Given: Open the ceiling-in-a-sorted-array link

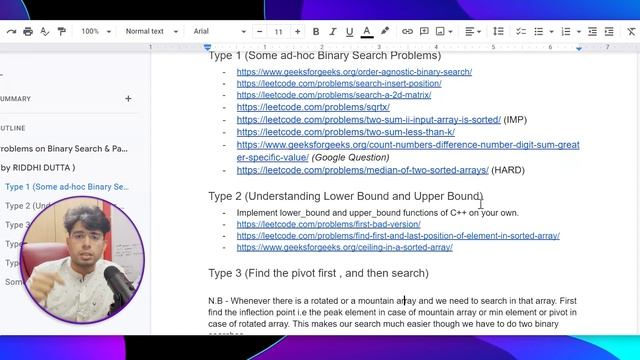Looking at the screenshot, I should coord(344,247).
